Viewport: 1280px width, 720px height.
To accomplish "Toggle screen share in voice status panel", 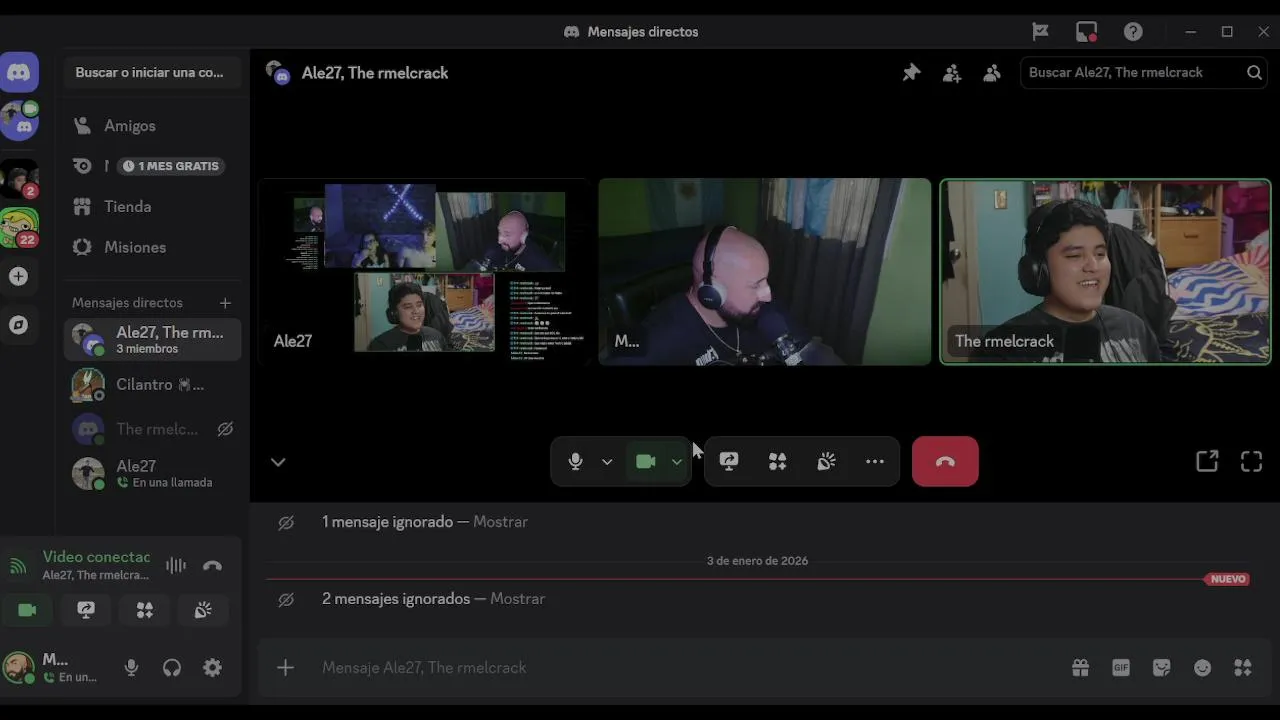I will (x=86, y=610).
